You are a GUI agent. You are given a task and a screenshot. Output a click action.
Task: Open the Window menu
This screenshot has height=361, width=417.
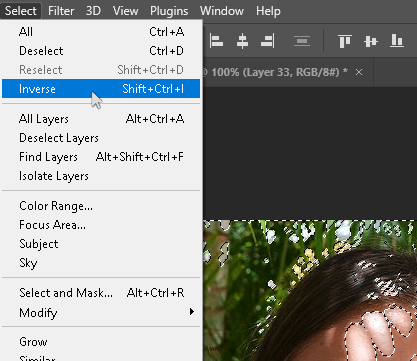(222, 11)
